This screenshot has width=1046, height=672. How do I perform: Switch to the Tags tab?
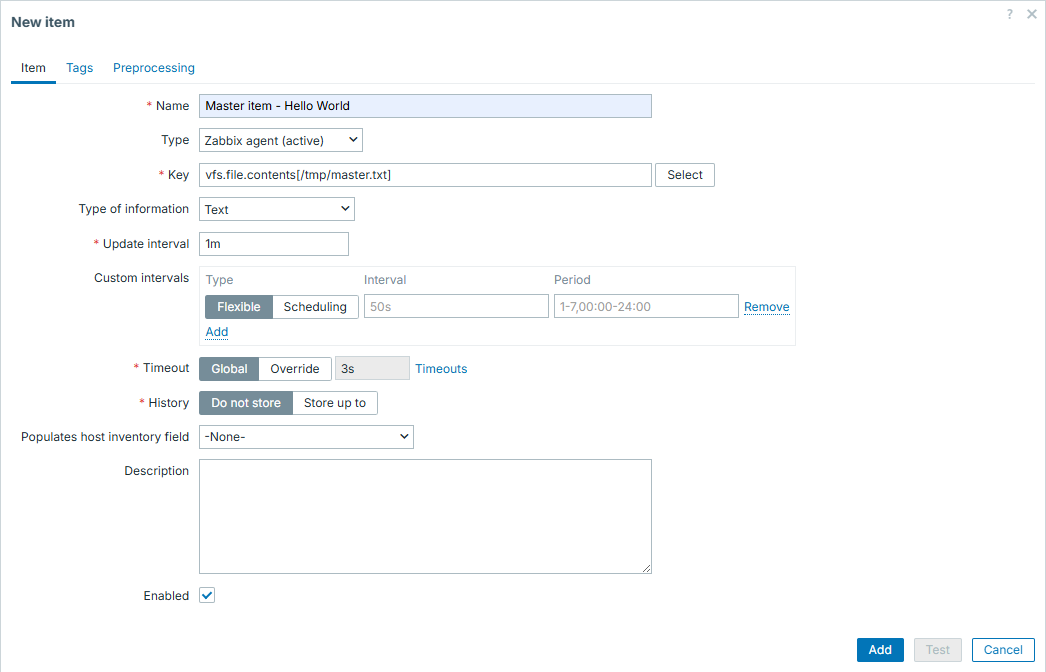point(80,68)
